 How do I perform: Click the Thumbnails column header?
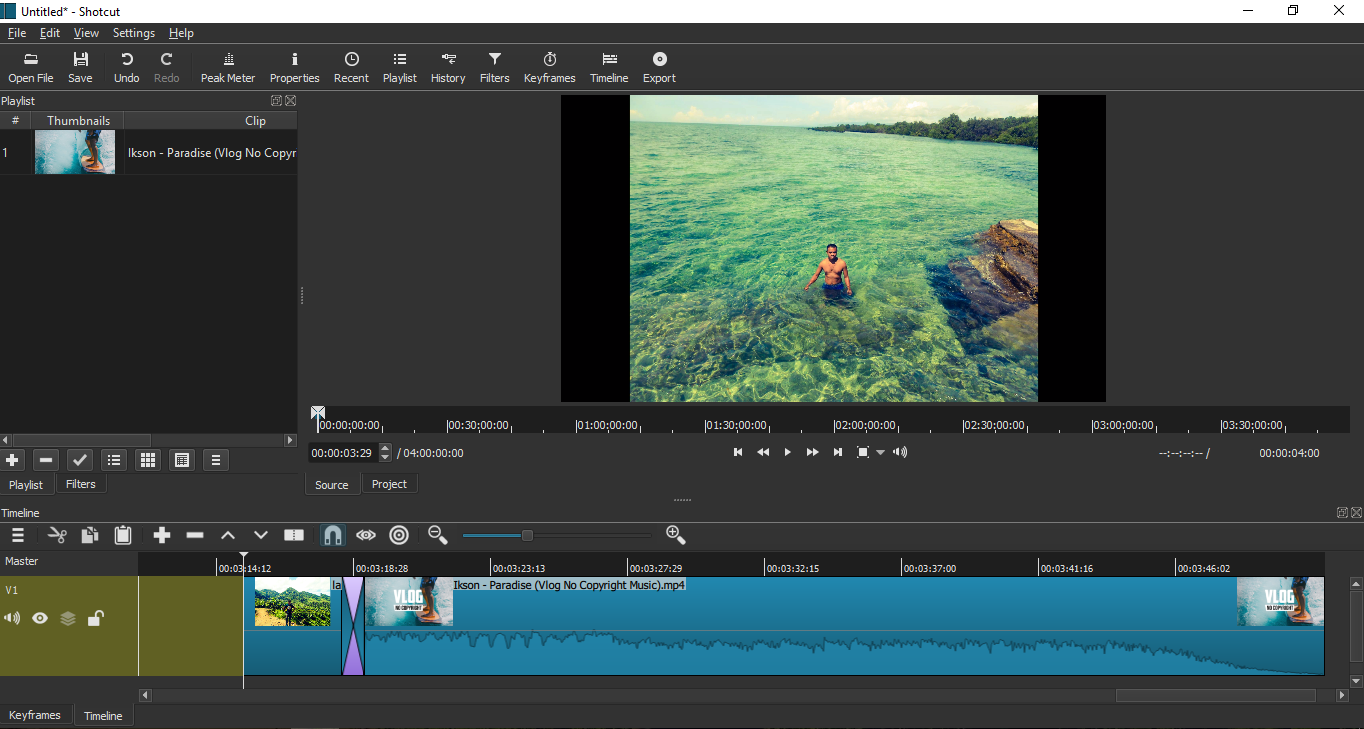pos(79,121)
